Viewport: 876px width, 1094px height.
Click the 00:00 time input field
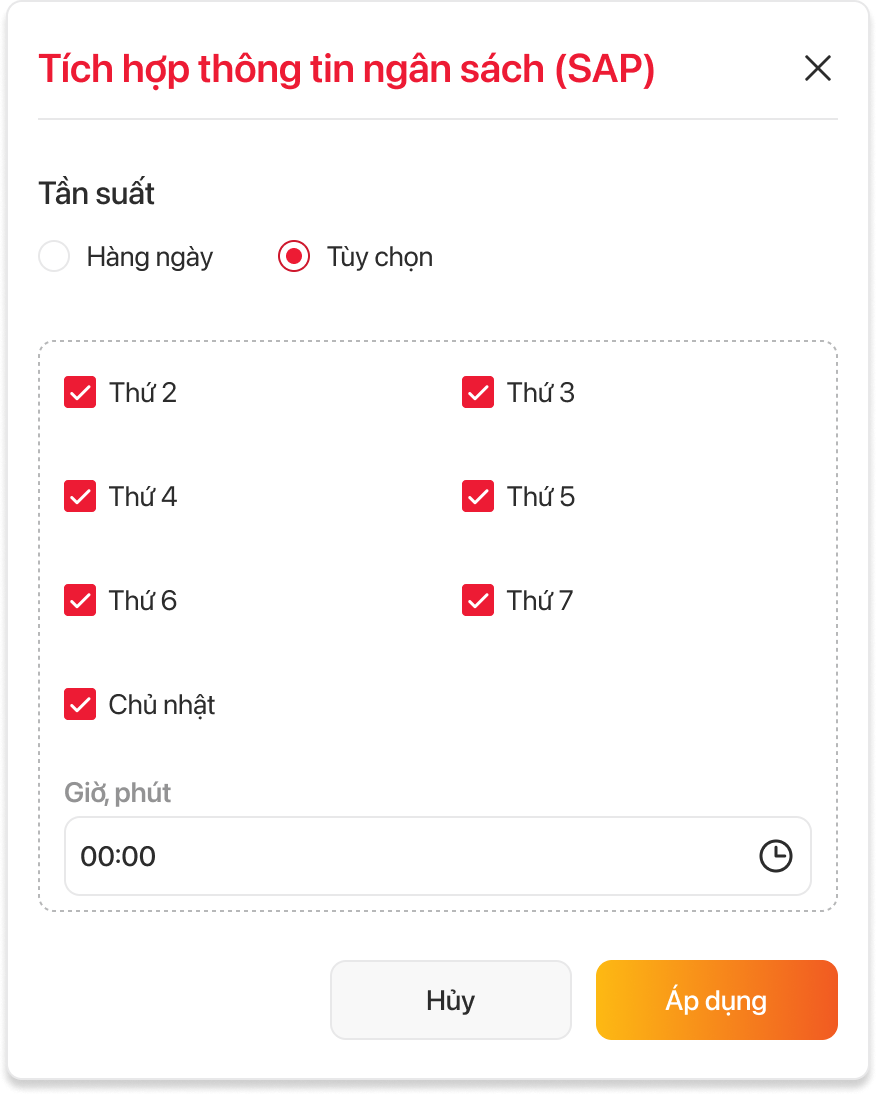[x=400, y=856]
